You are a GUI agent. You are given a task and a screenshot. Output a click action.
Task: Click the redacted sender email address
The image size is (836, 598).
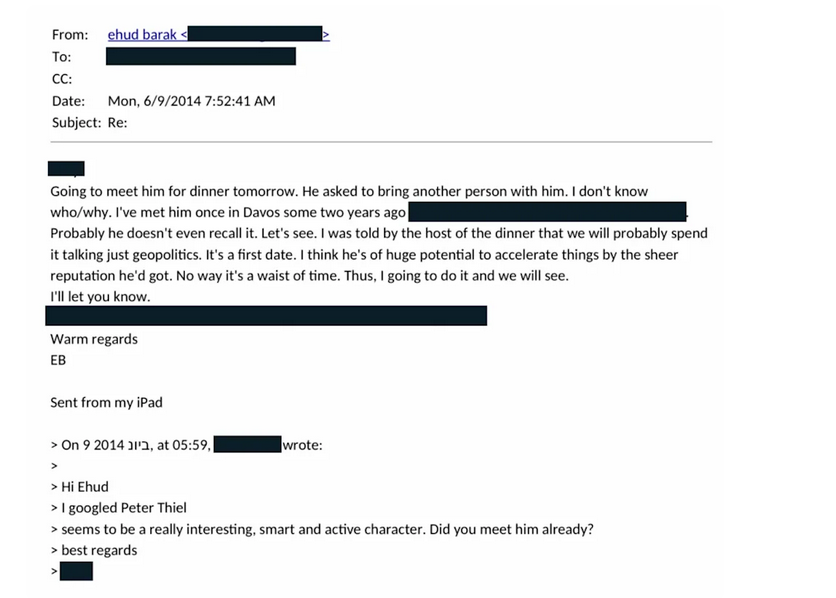254,34
